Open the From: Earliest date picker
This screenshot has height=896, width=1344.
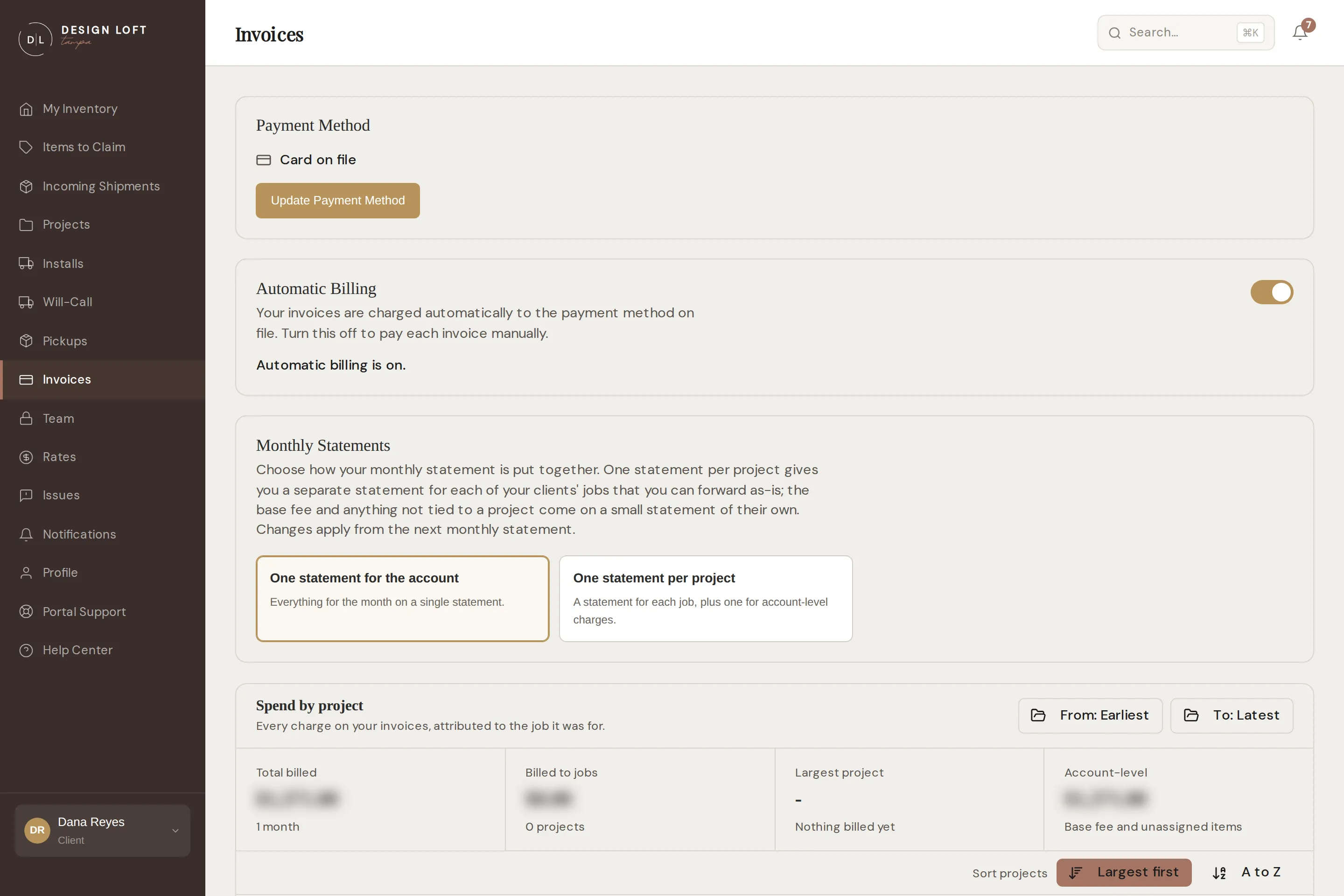[x=1090, y=715]
